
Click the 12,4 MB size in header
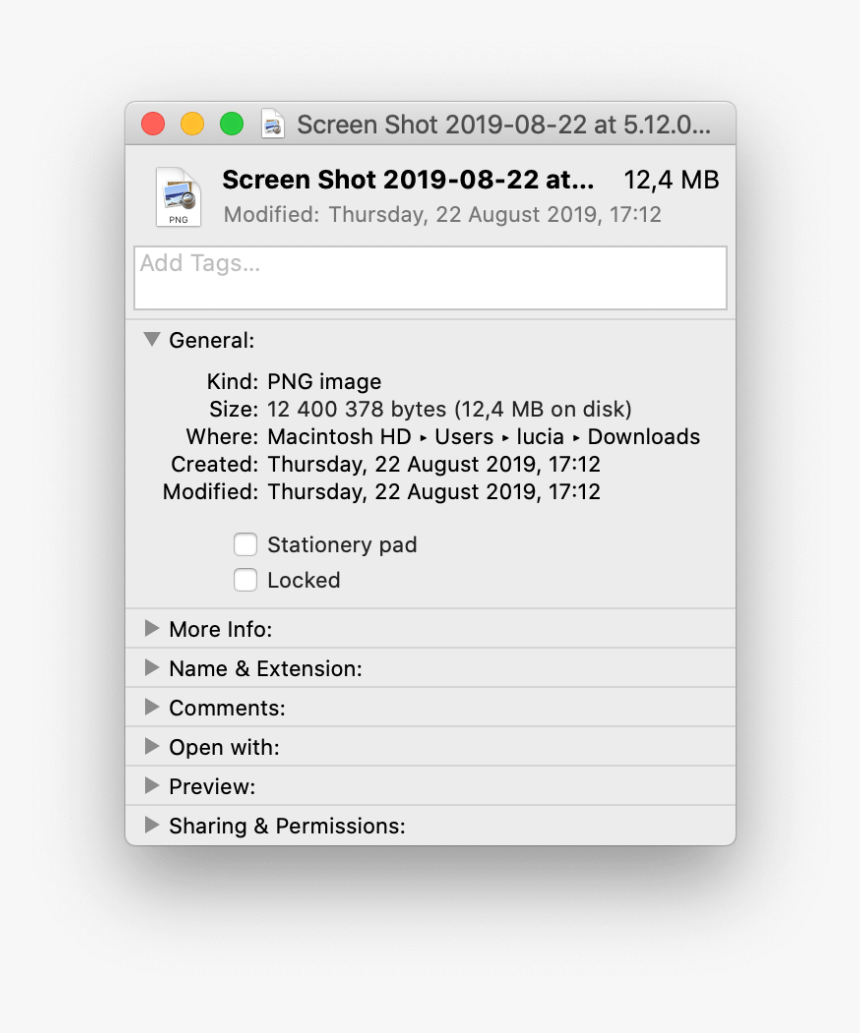[x=671, y=180]
